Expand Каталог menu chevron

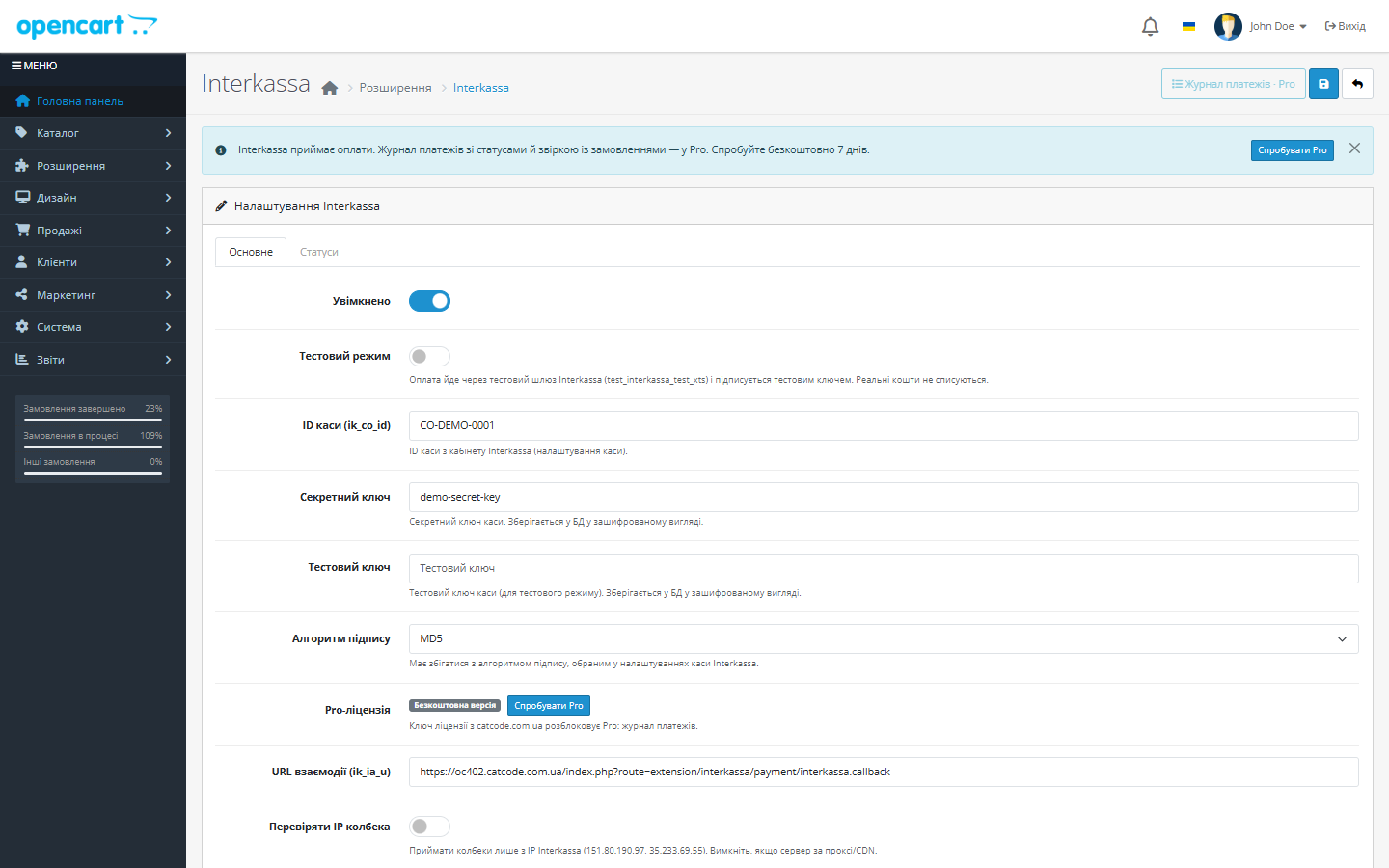click(x=168, y=133)
